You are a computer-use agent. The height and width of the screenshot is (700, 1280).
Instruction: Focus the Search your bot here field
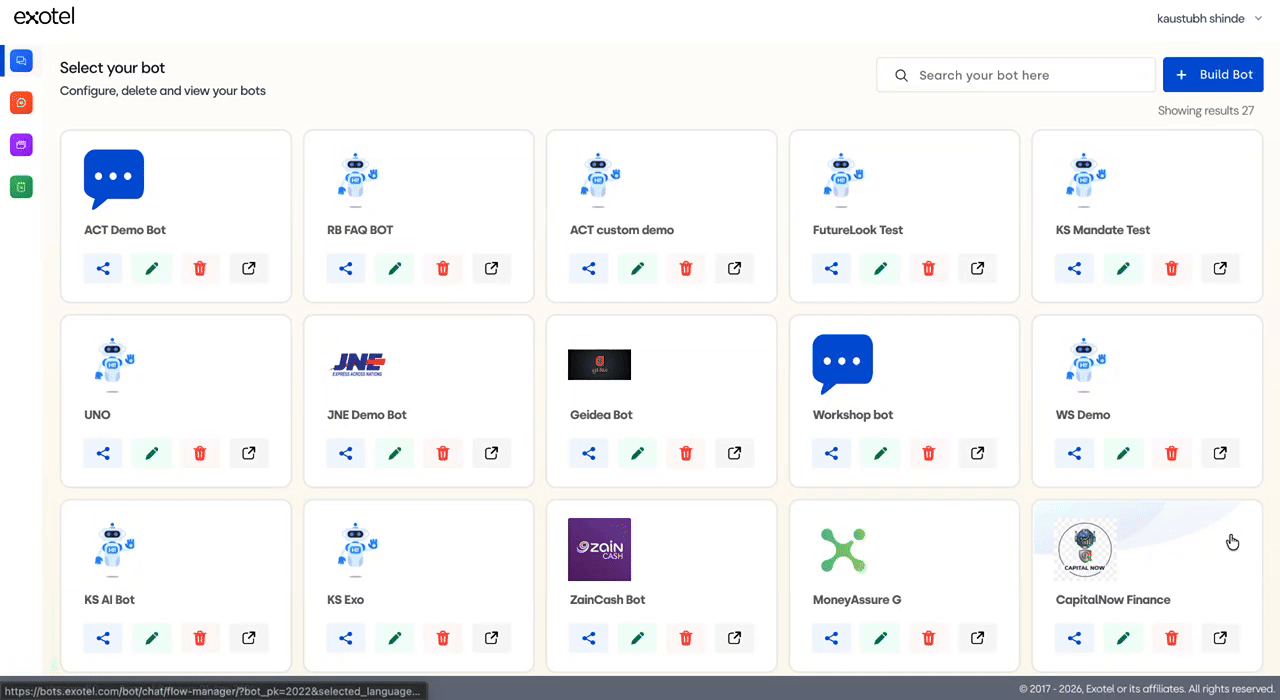[x=1016, y=75]
